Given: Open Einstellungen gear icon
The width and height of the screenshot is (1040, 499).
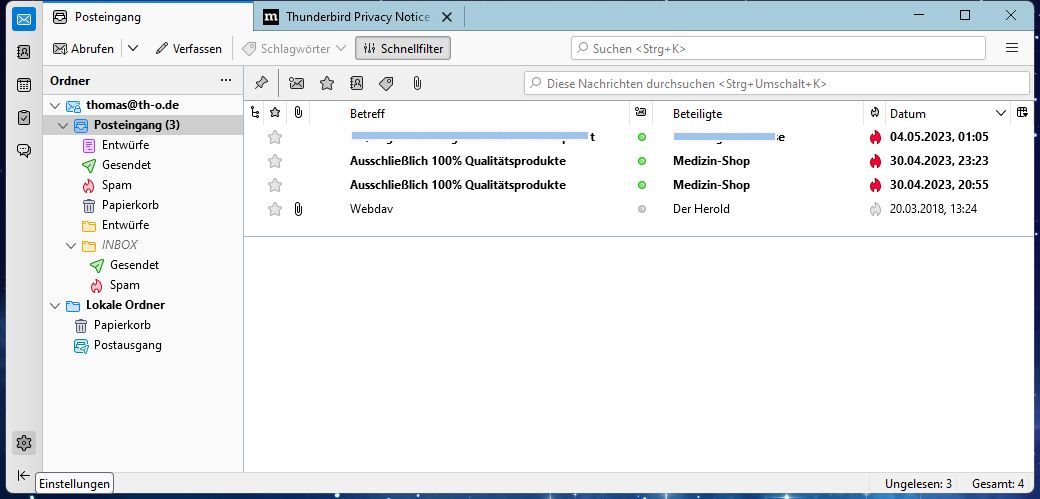Looking at the screenshot, I should click(x=24, y=442).
